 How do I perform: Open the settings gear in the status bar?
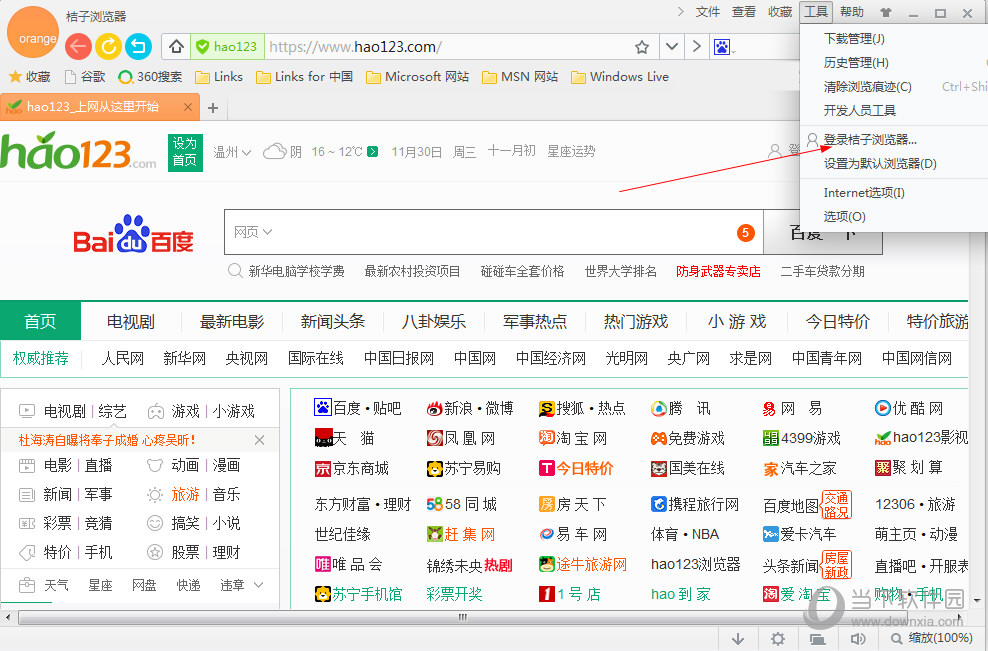point(778,637)
